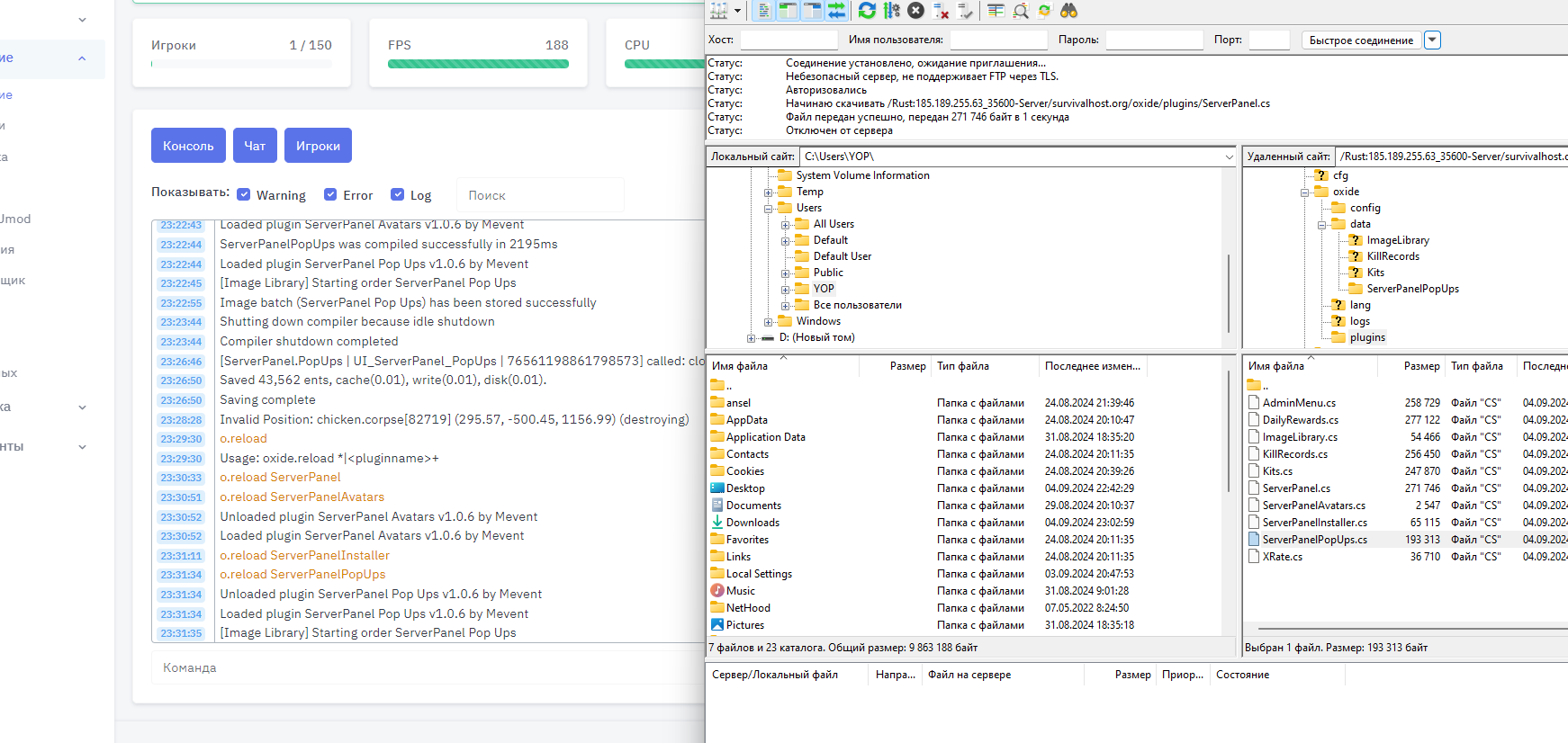
Task: Uncheck the Warning checkbox
Action: (x=244, y=194)
